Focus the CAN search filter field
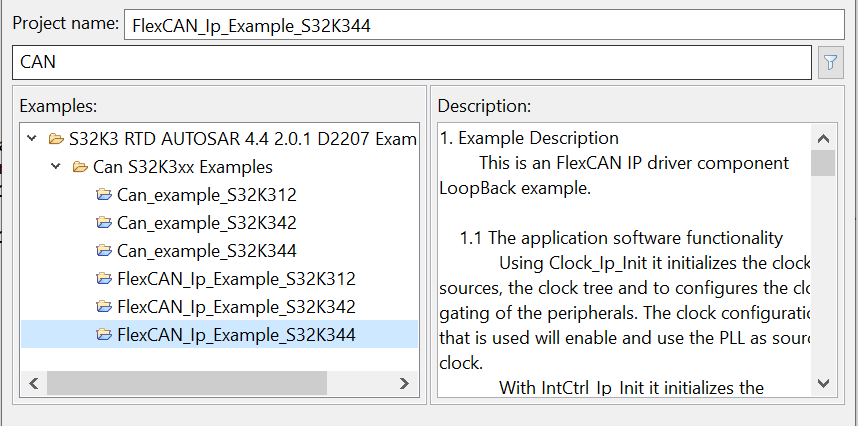Screen dimensions: 858x426 (411, 62)
